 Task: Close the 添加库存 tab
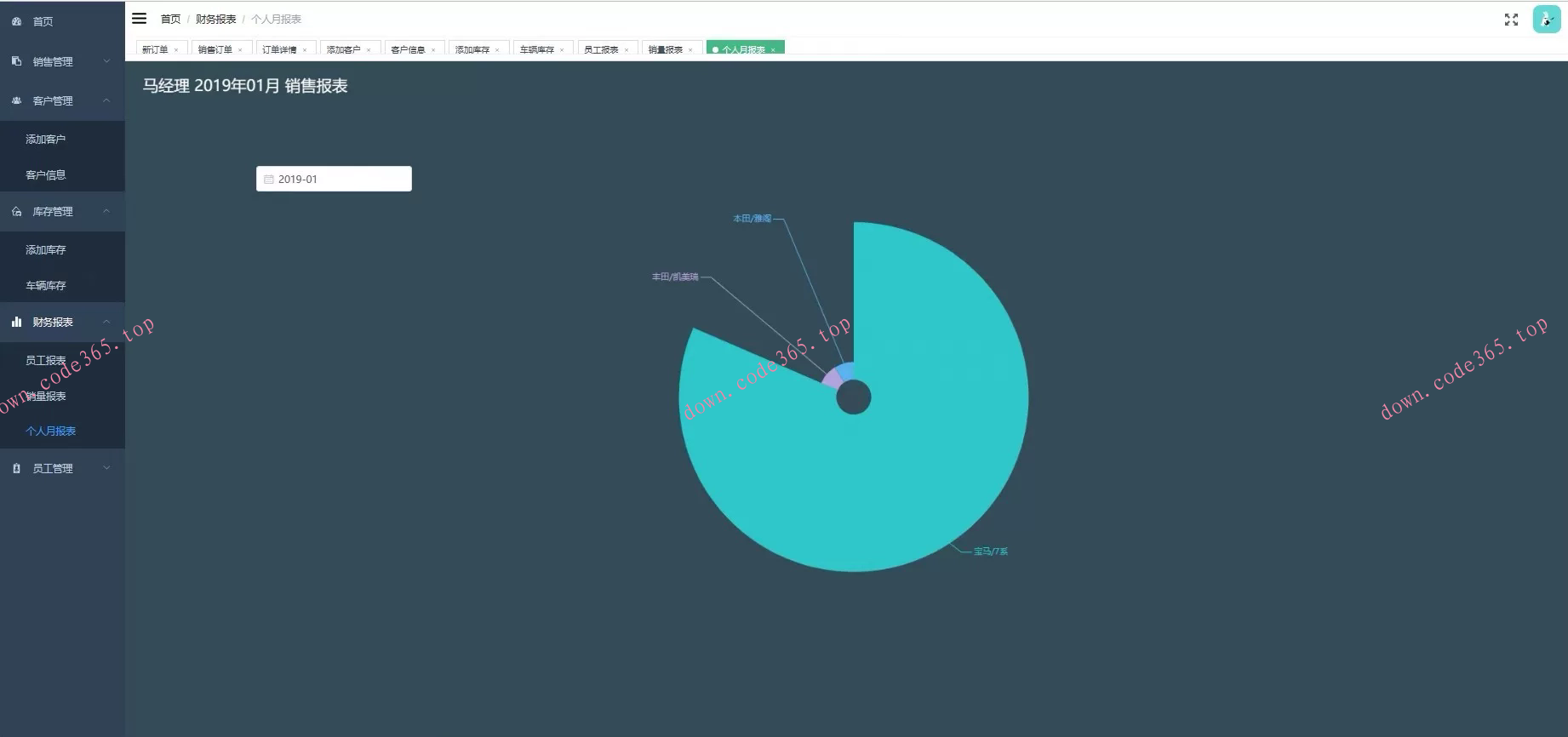(497, 50)
